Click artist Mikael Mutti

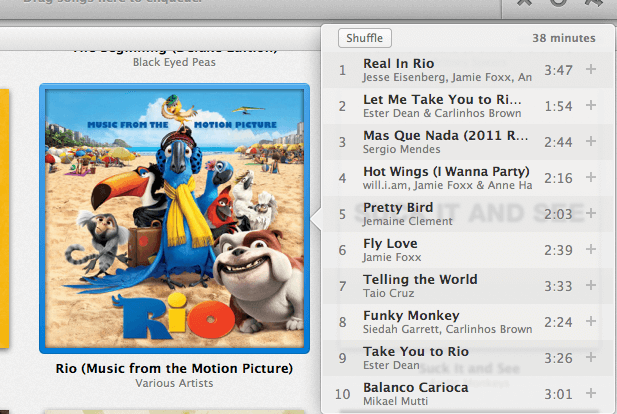point(395,401)
